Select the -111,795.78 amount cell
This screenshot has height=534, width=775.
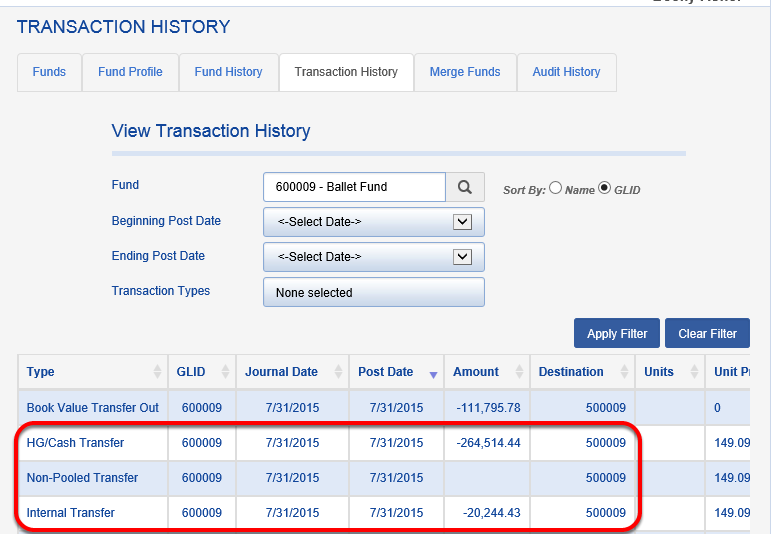[x=488, y=408]
